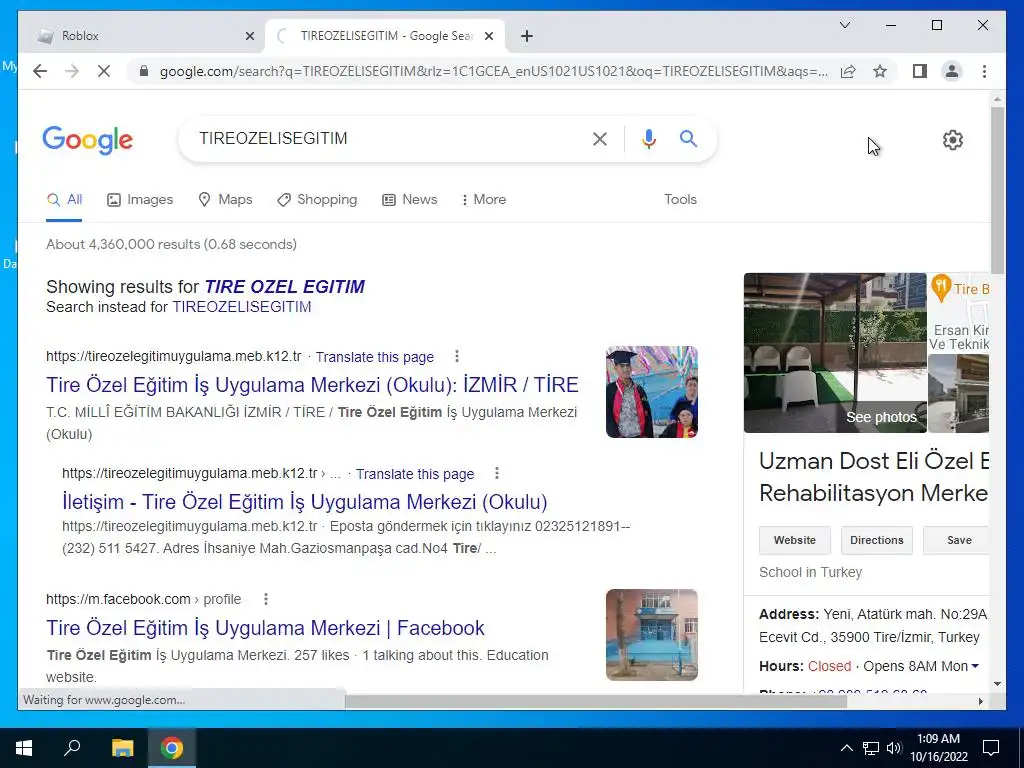
Task: Get Directions to the school
Action: (x=877, y=540)
